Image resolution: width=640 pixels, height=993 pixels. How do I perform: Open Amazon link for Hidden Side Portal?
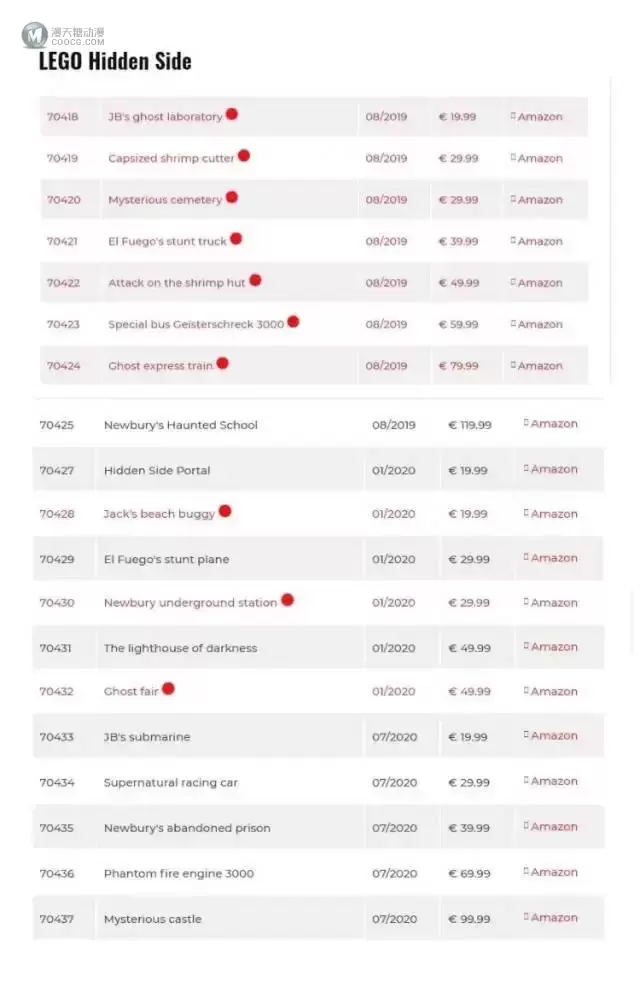[551, 469]
